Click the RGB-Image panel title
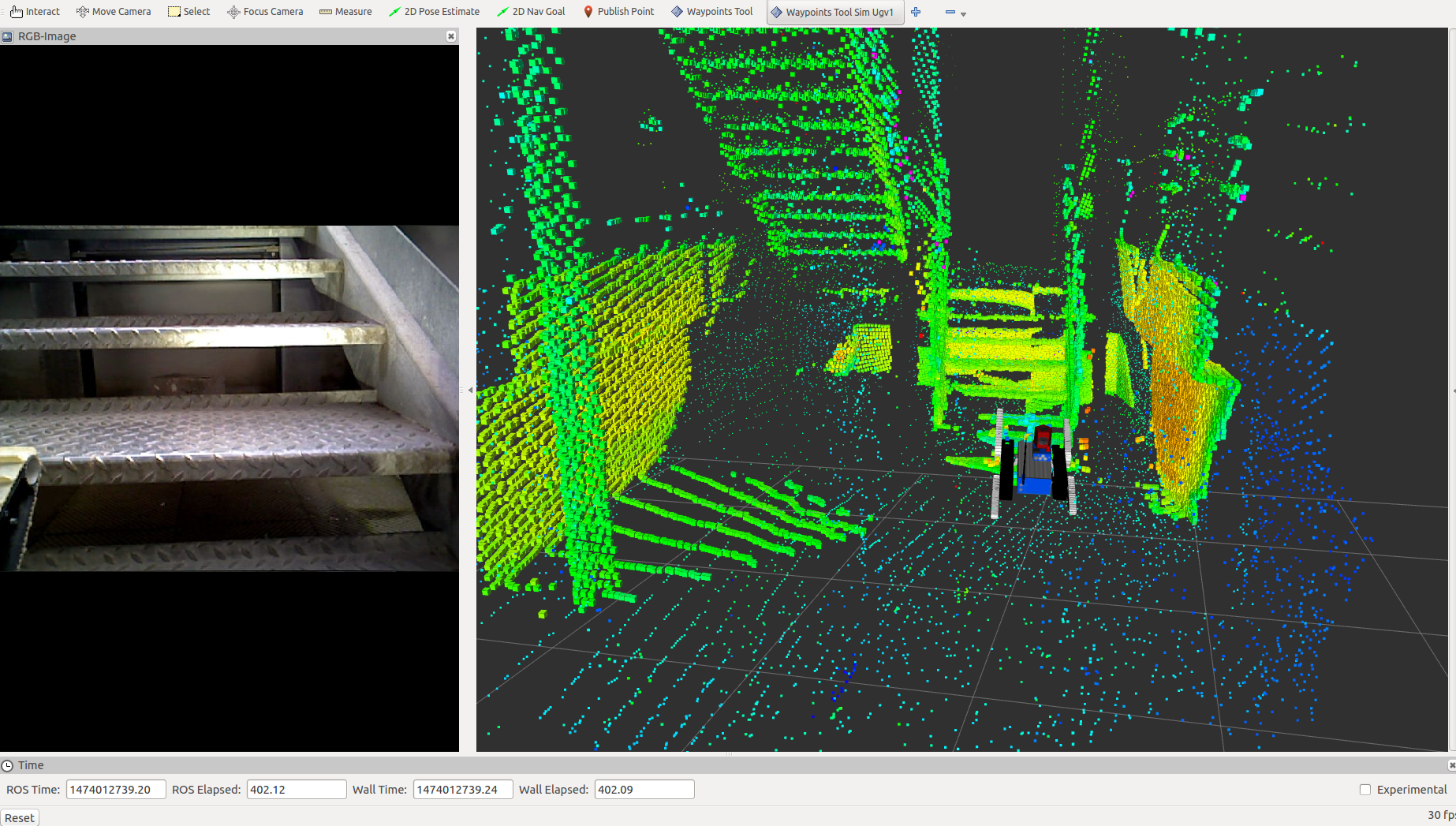This screenshot has width=1456, height=826. pyautogui.click(x=47, y=36)
